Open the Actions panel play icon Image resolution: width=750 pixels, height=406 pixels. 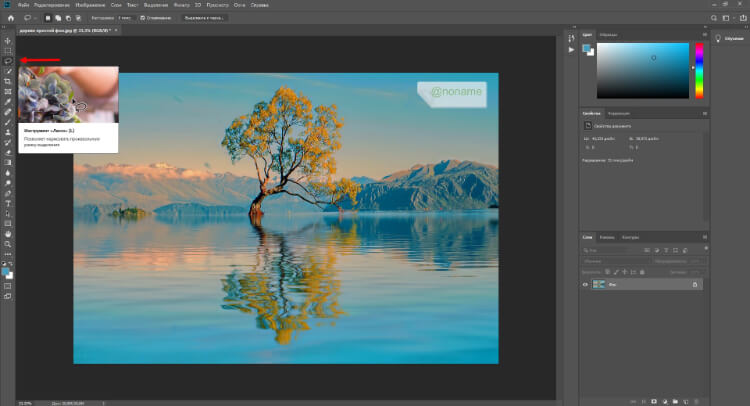point(571,50)
